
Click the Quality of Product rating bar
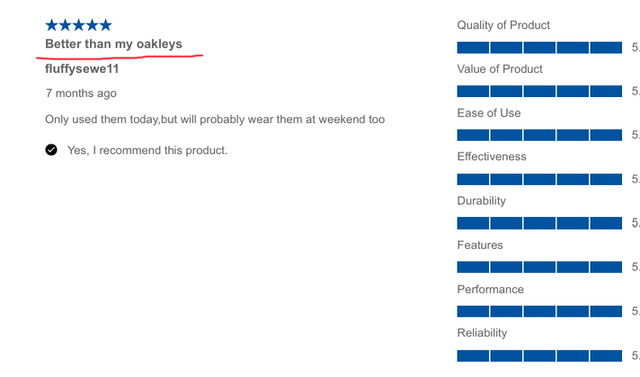tap(539, 47)
